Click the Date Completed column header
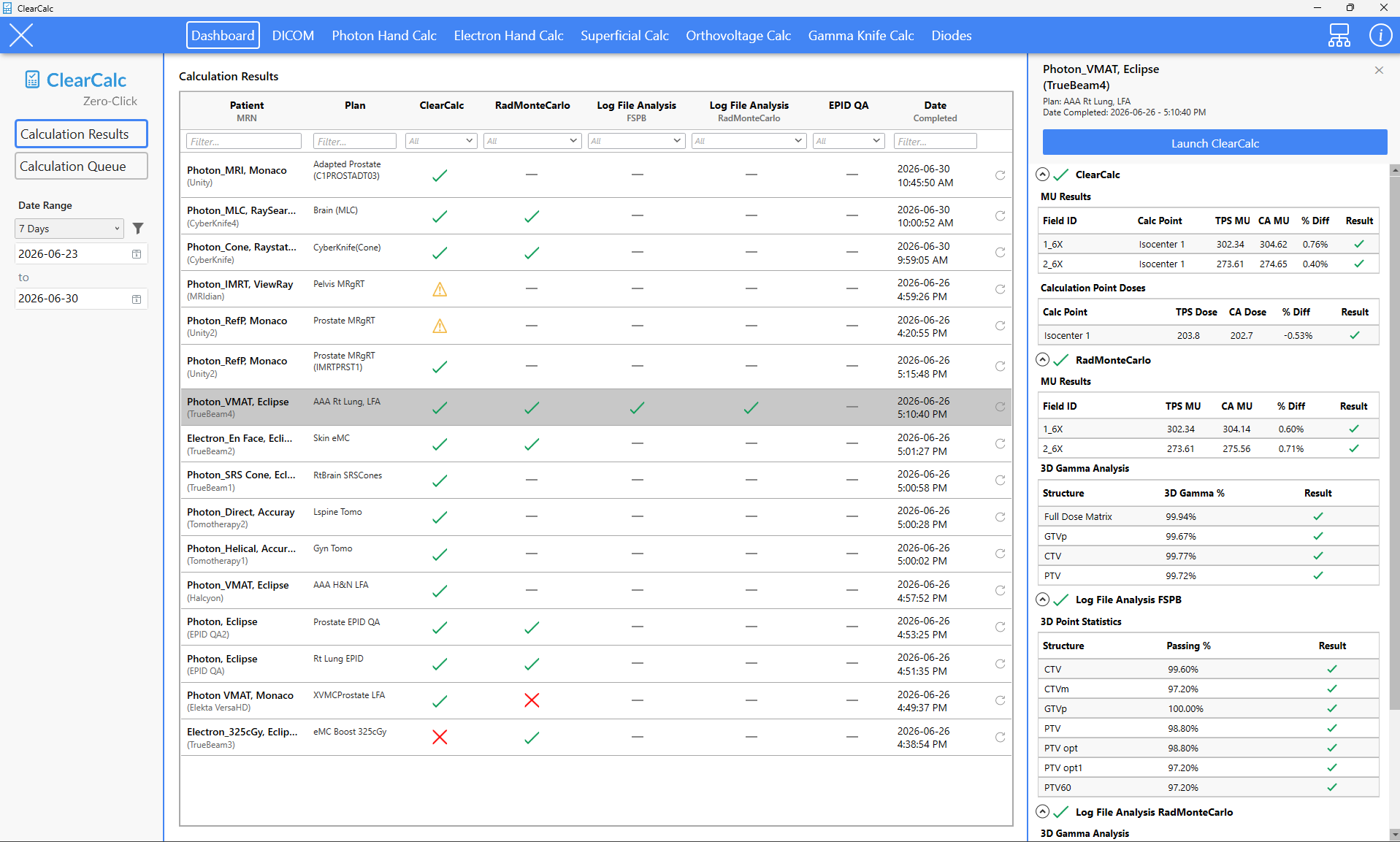Image resolution: width=1400 pixels, height=842 pixels. [x=935, y=111]
